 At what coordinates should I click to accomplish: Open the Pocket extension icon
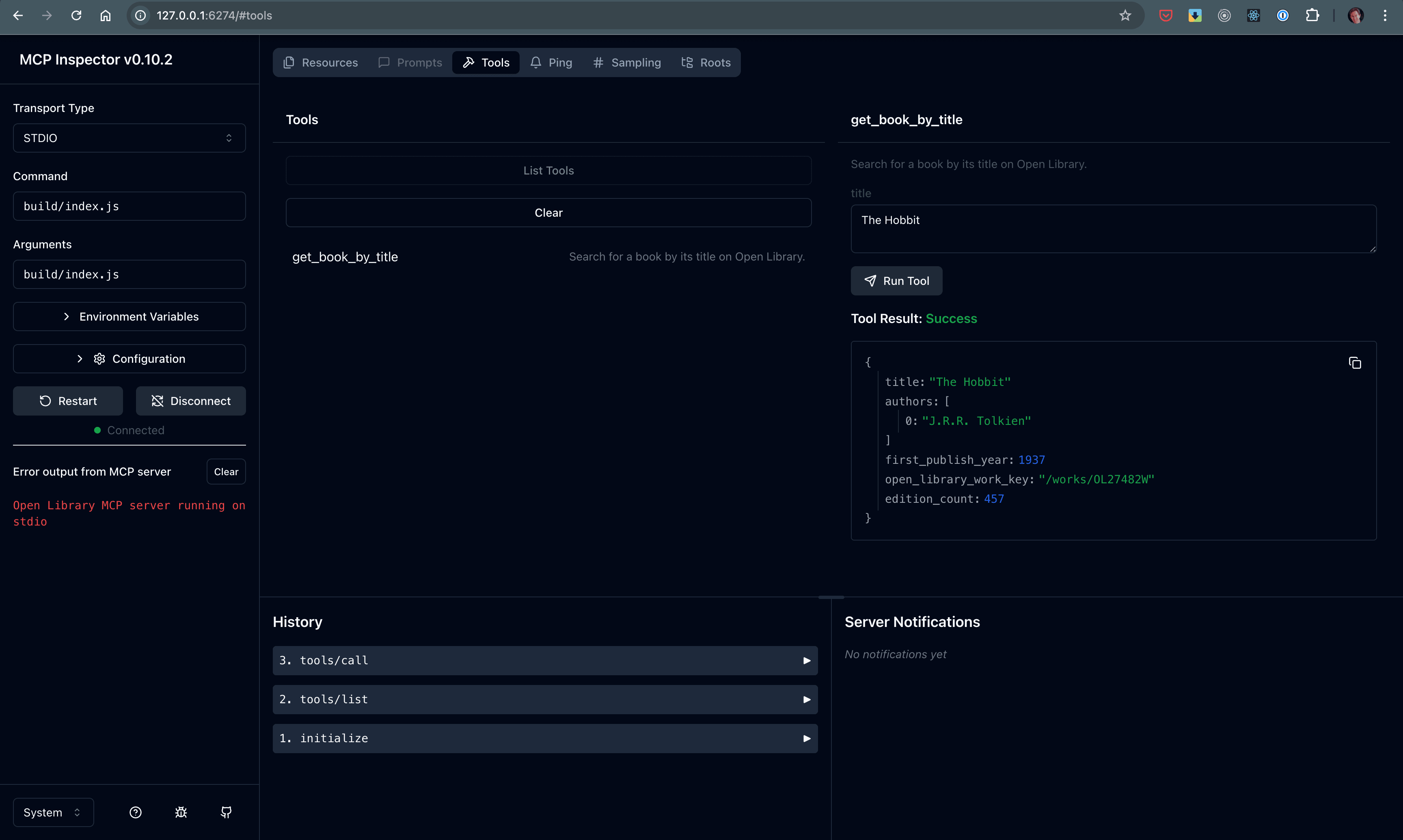[1165, 15]
